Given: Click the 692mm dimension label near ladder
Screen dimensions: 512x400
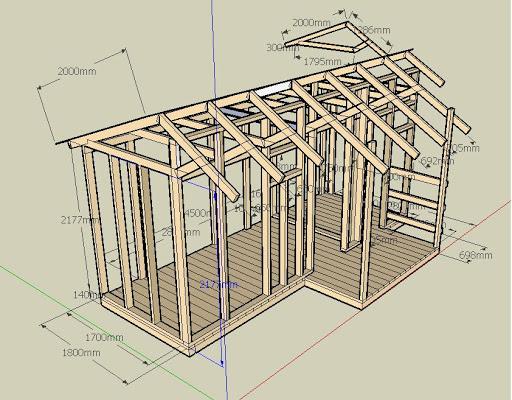Looking at the screenshot, I should (x=437, y=161).
